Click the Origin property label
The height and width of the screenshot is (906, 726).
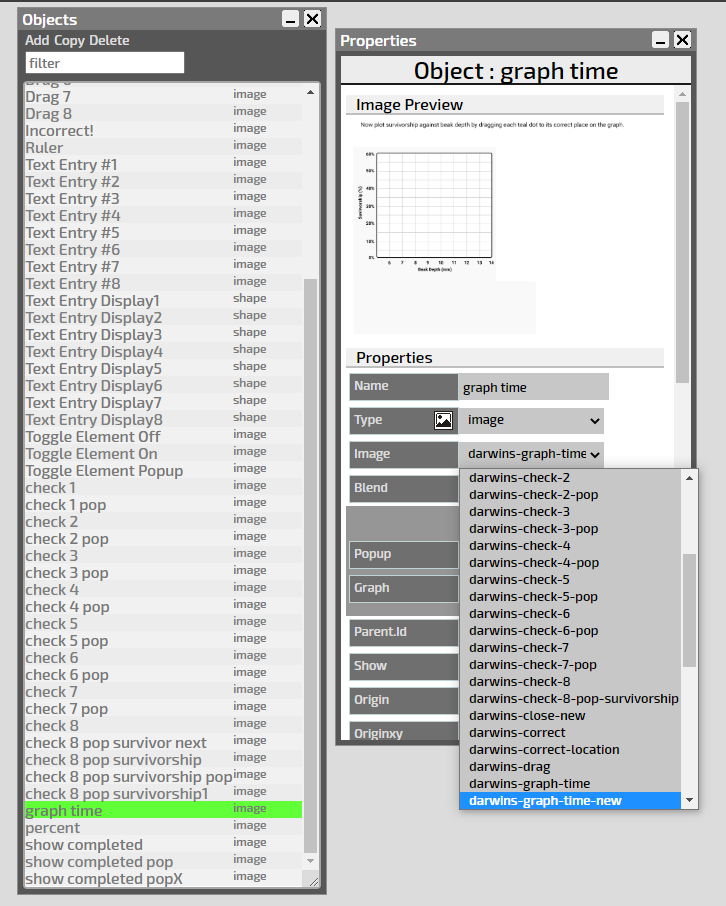tap(403, 700)
